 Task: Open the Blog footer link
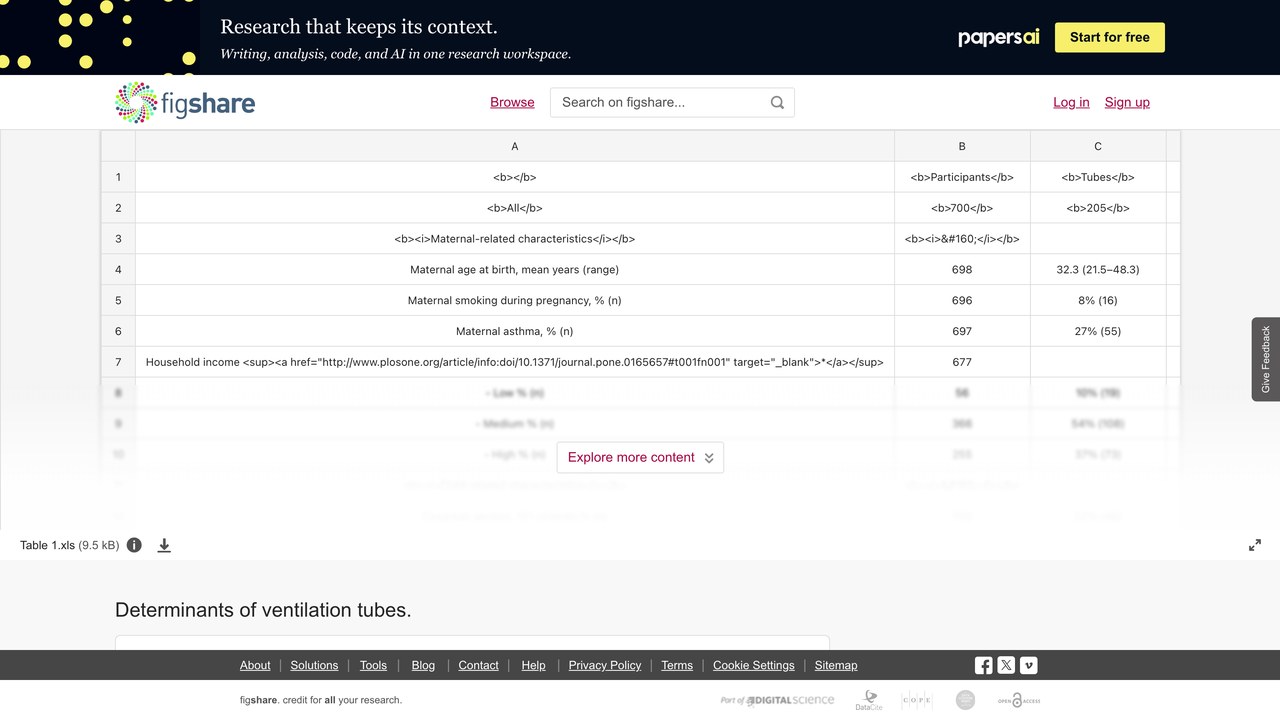[x=423, y=665]
